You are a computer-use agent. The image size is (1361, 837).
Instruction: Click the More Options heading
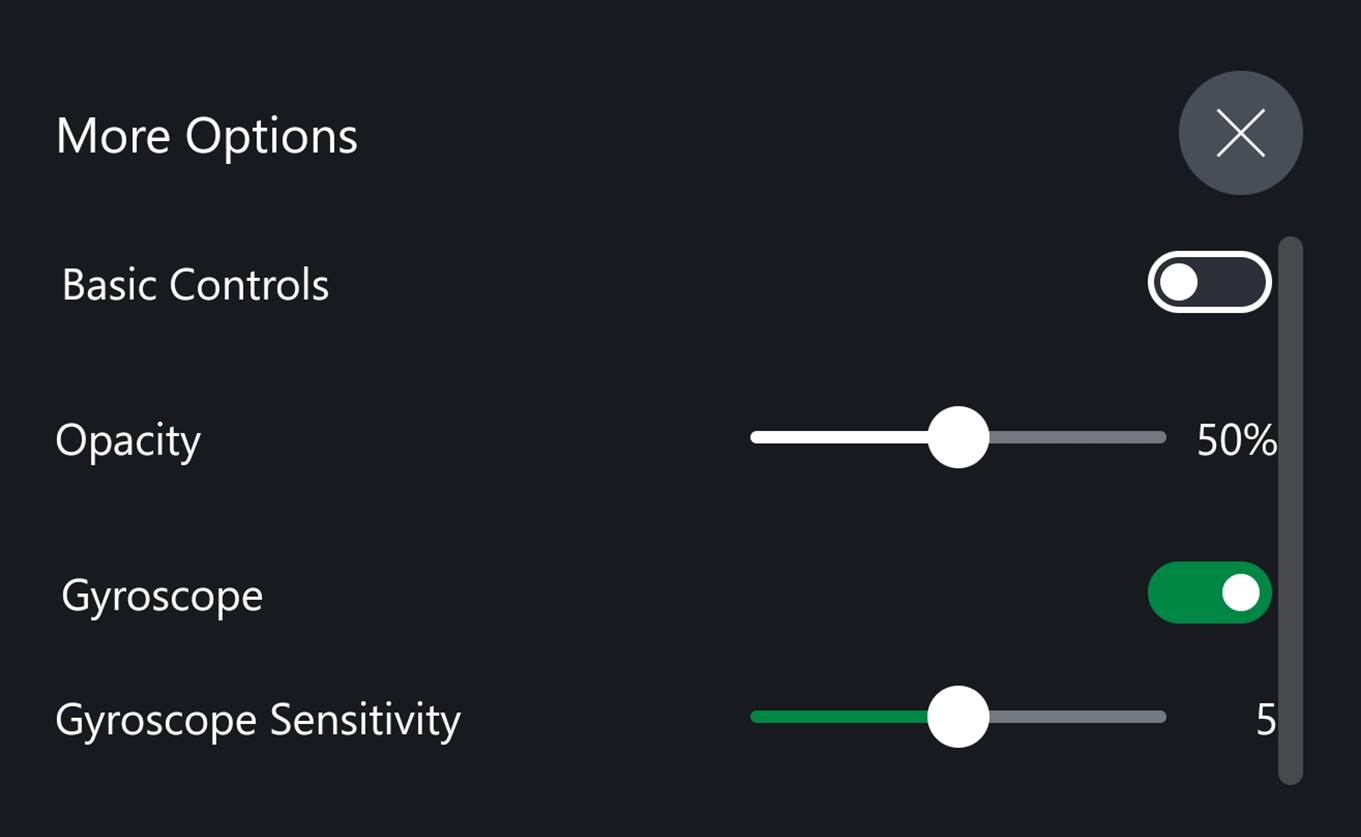pyautogui.click(x=206, y=136)
